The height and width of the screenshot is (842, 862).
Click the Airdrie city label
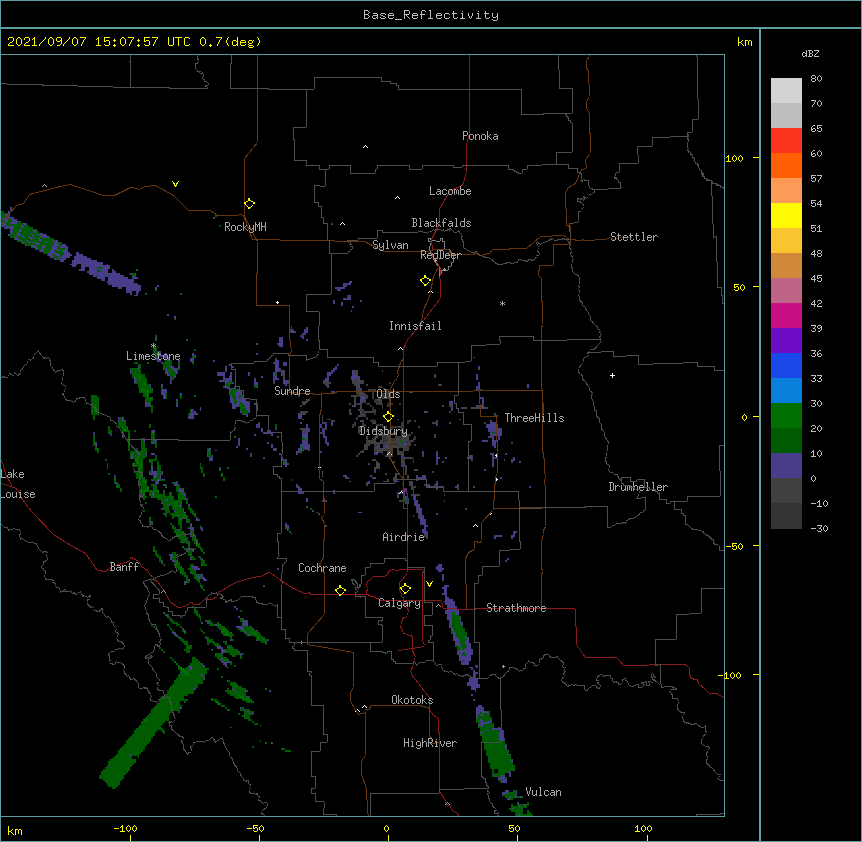coord(404,537)
